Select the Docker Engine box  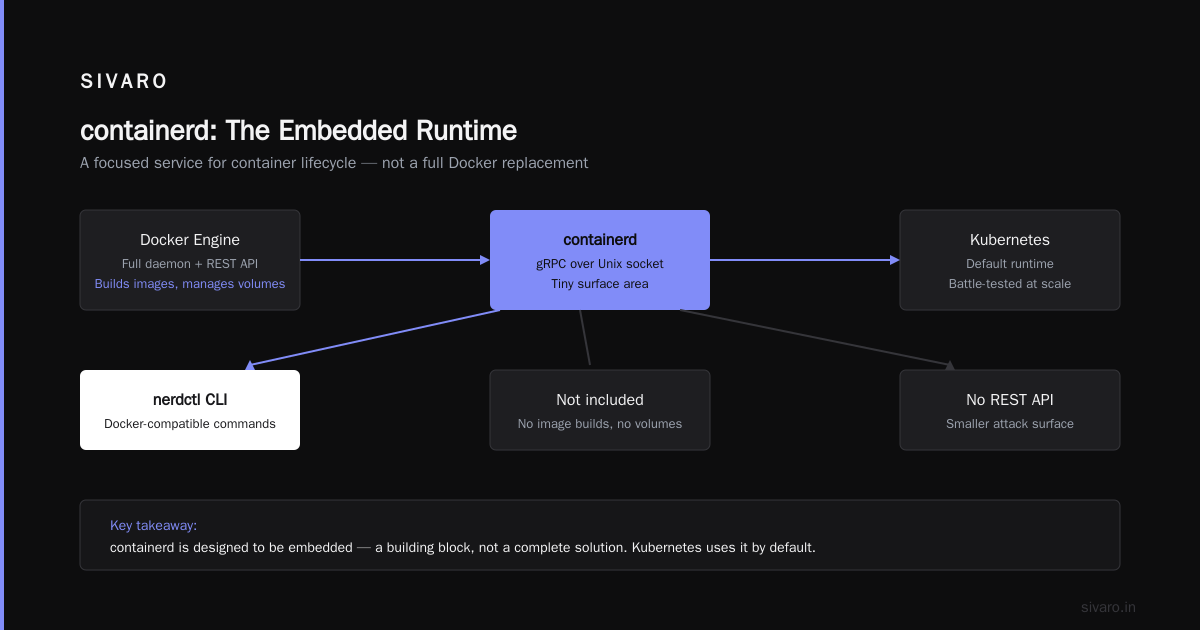[x=190, y=260]
